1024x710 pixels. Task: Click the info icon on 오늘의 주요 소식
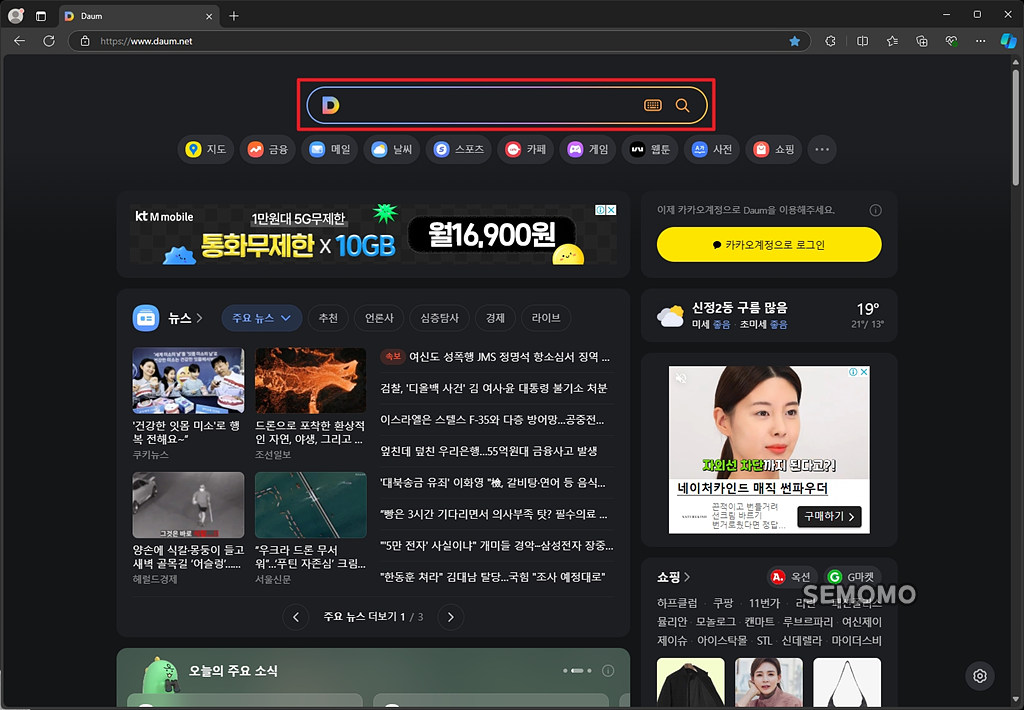(608, 671)
